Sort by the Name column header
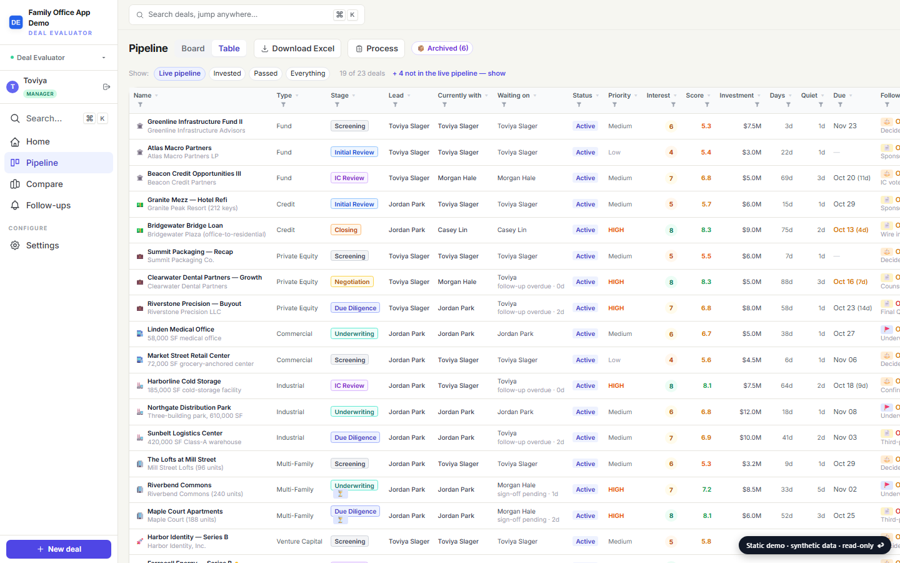Image resolution: width=900 pixels, height=563 pixels. (x=142, y=95)
